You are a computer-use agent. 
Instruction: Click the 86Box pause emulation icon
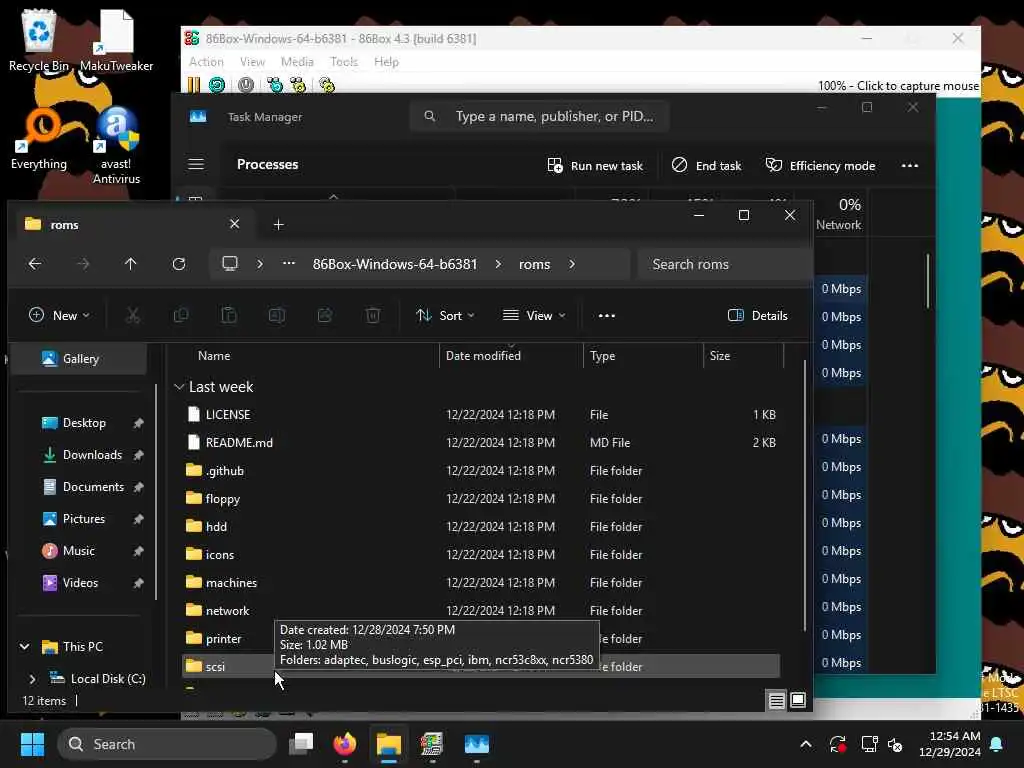tap(194, 85)
